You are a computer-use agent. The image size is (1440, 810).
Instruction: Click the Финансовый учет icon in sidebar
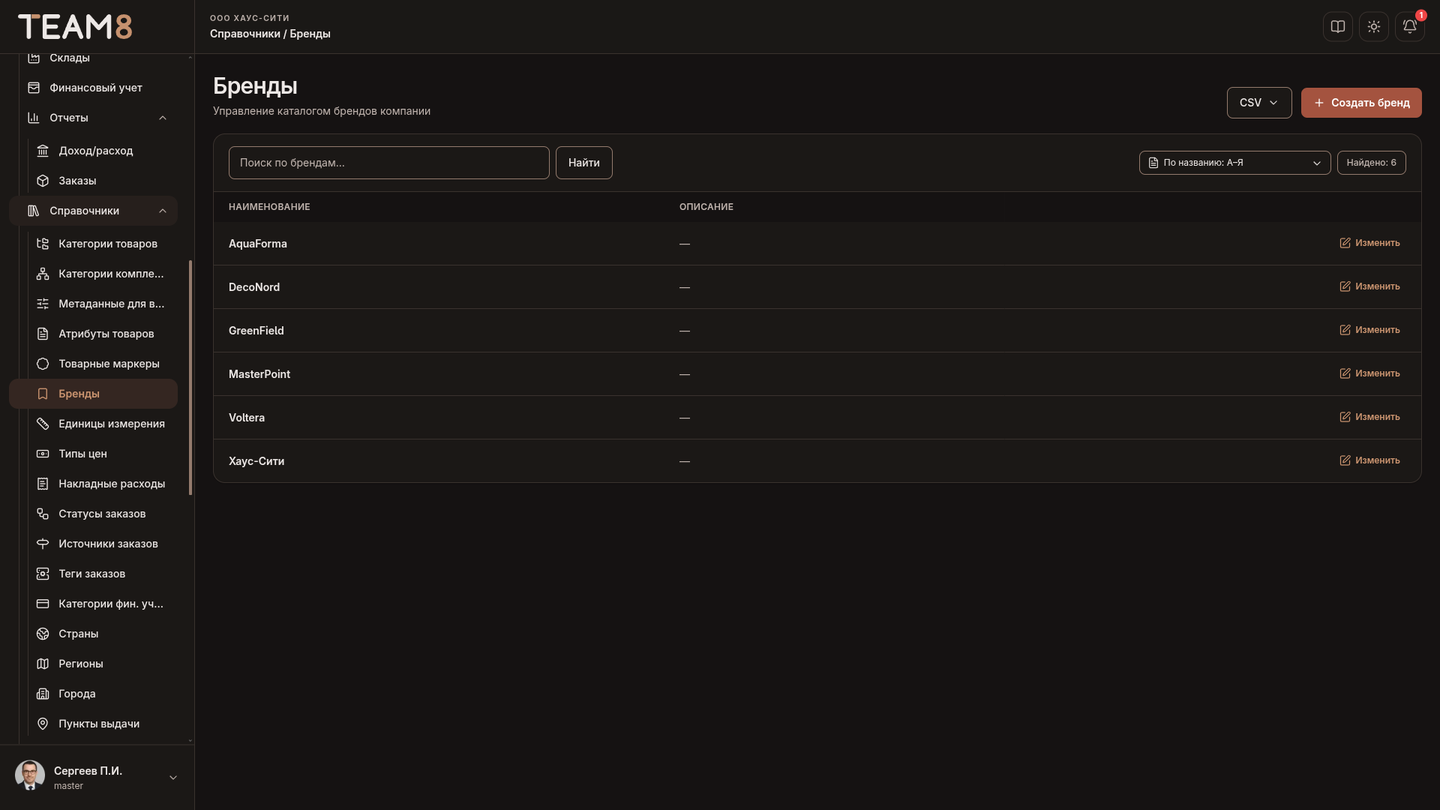[34, 88]
